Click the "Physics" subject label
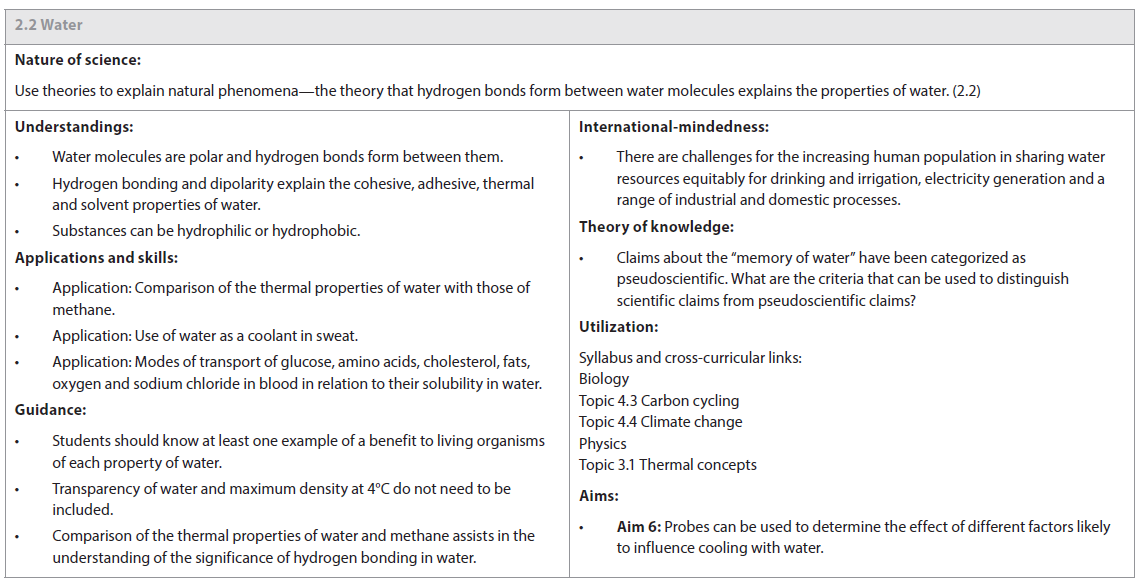Image resolution: width=1148 pixels, height=588 pixels. point(602,443)
